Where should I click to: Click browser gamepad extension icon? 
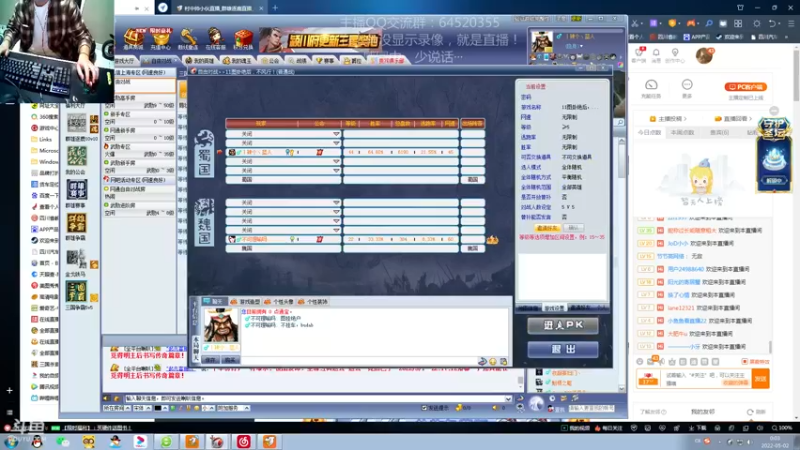691,23
